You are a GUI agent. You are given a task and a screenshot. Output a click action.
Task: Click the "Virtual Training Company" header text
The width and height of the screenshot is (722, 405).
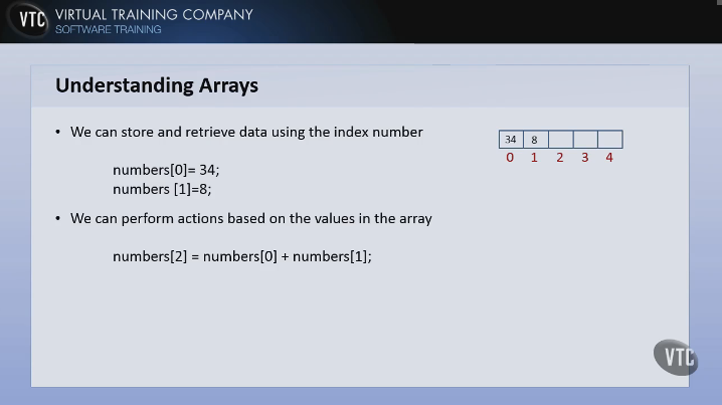[154, 15]
